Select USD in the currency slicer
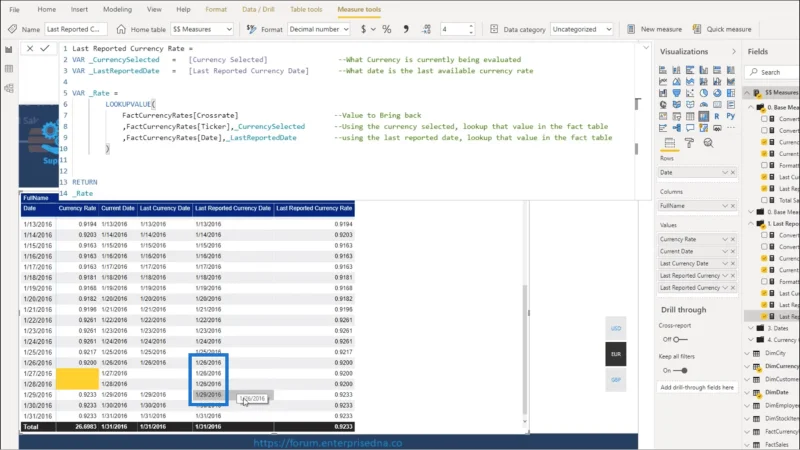Viewport: 800px width, 450px height. click(616, 329)
